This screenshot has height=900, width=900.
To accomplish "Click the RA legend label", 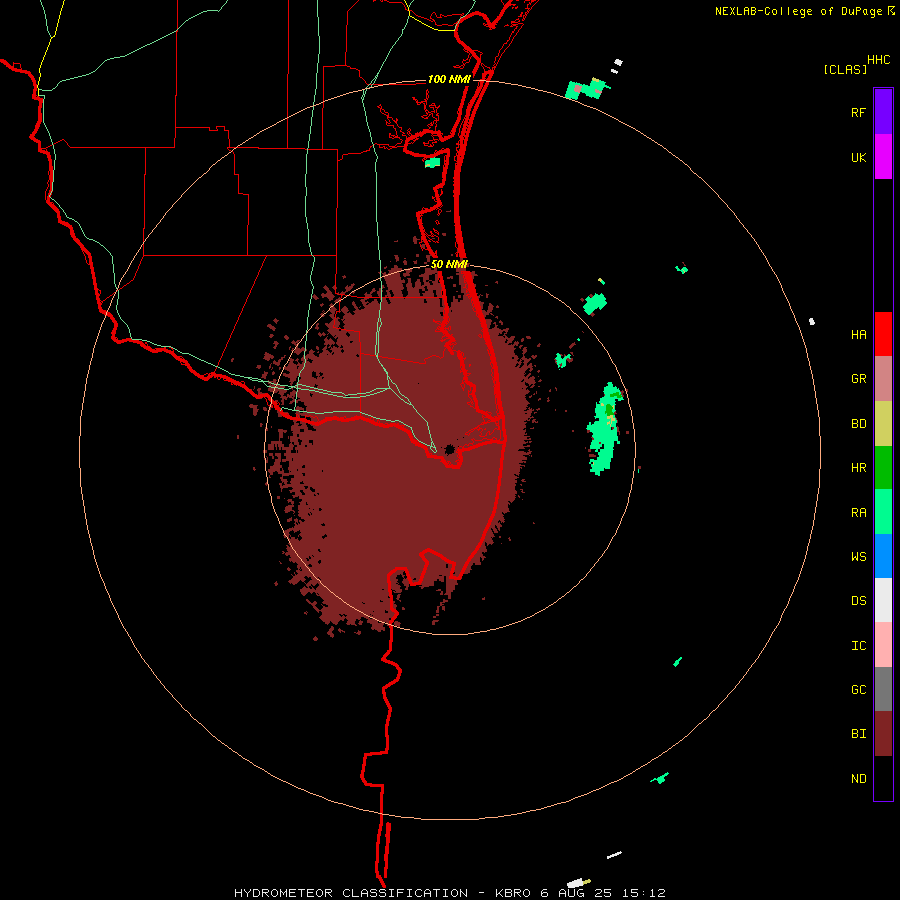I will click(x=858, y=513).
